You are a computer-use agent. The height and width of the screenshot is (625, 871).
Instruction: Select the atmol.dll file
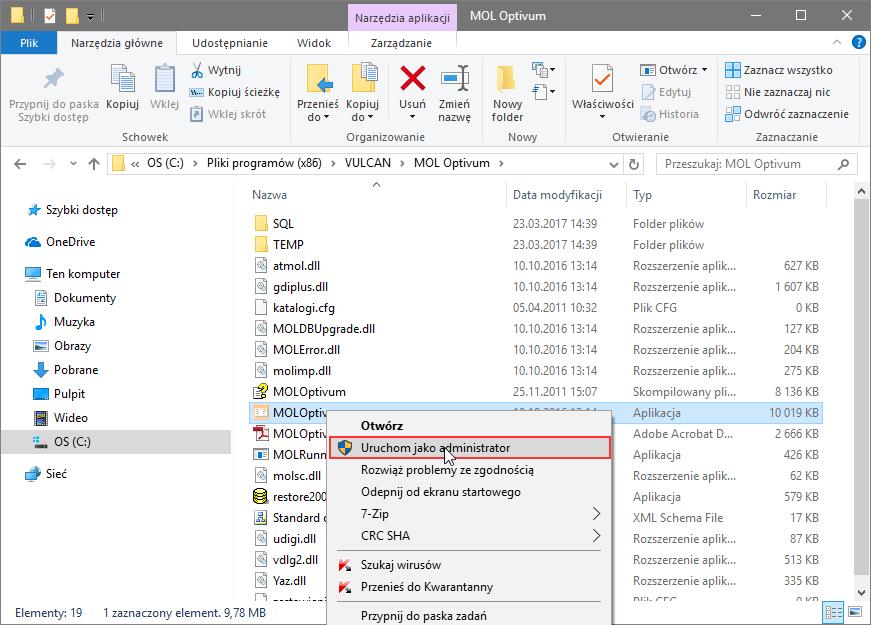pos(296,266)
